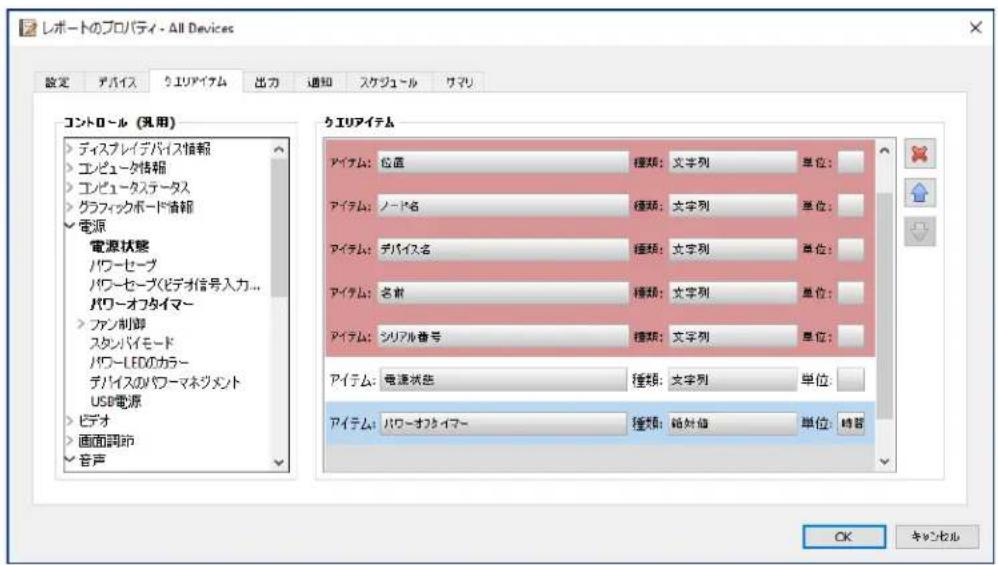The image size is (998, 565).
Task: Close the レポートのプロパティ dialog
Action: (x=975, y=27)
